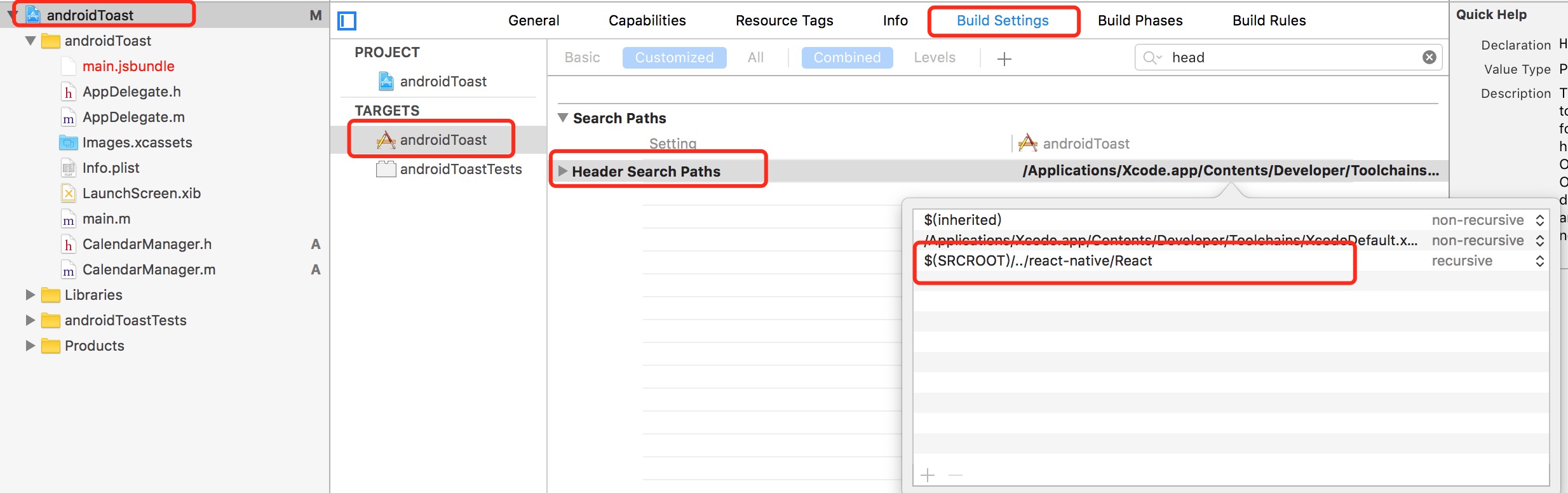Select the $(inherited) path entry
The image size is (1568, 493).
(963, 220)
